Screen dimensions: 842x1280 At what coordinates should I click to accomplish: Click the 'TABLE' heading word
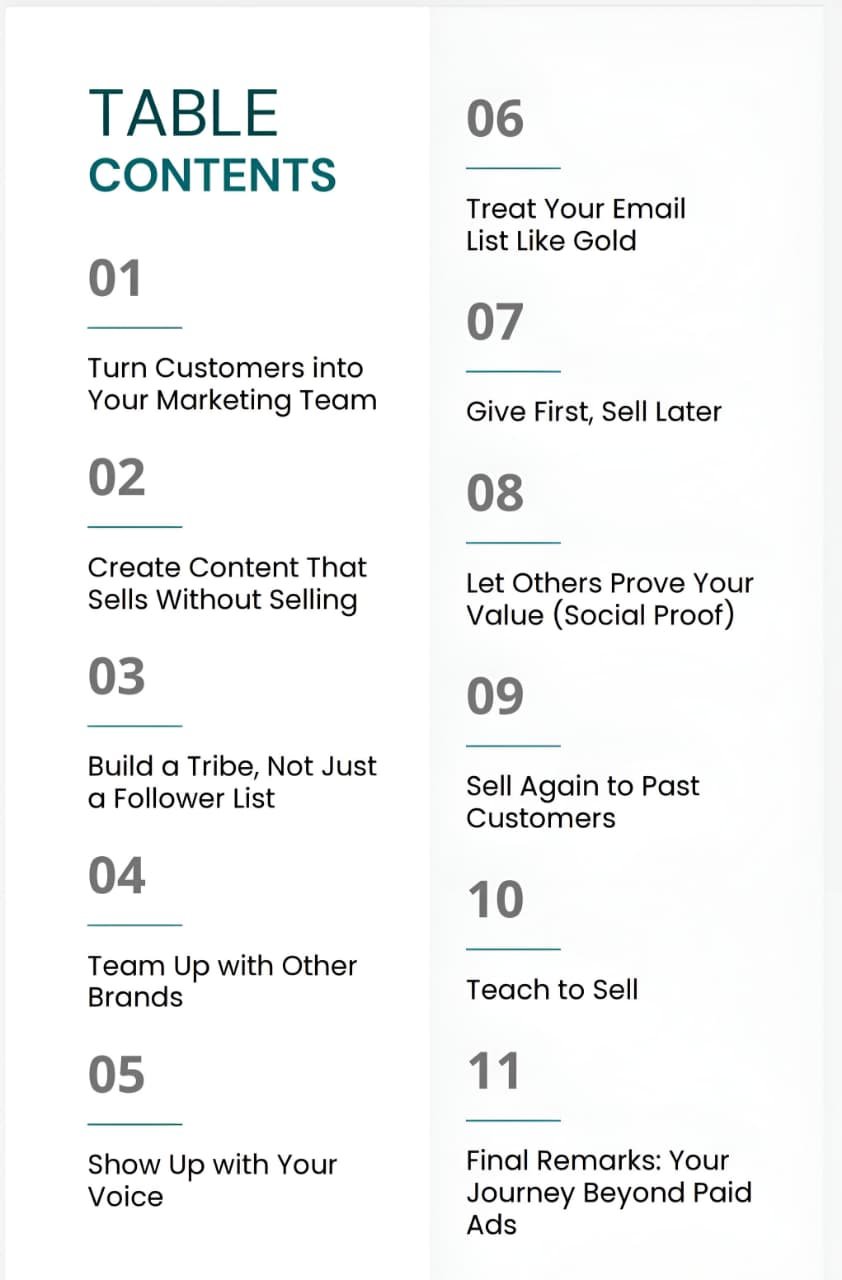(x=183, y=113)
